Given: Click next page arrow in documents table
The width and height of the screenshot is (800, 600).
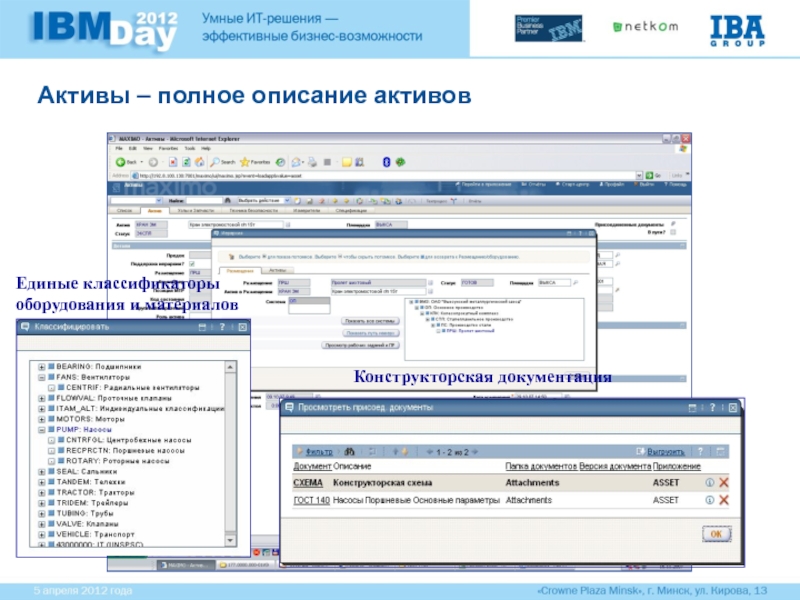Looking at the screenshot, I should [x=476, y=452].
